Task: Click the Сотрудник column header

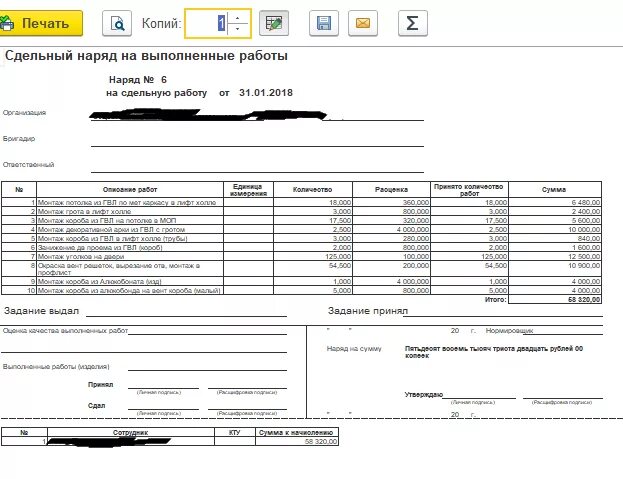Action: [130, 433]
